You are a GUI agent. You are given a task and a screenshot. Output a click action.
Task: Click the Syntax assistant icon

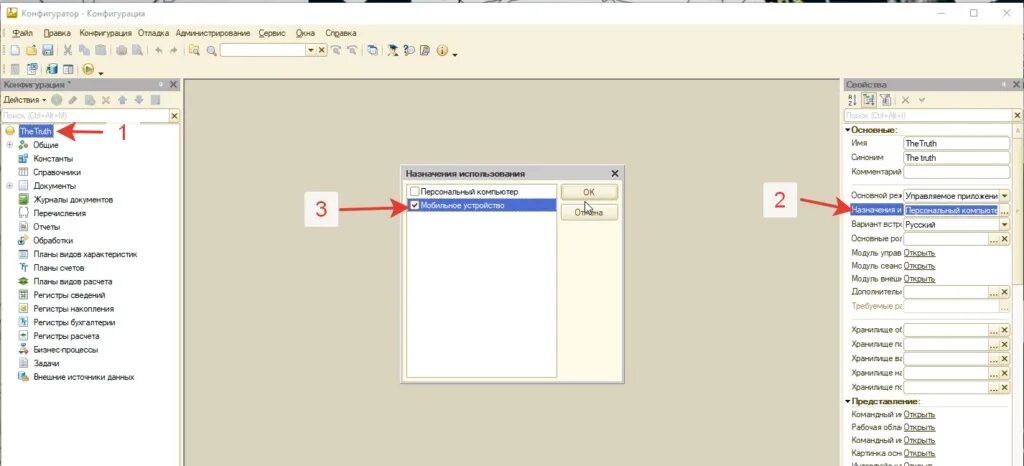click(x=393, y=50)
